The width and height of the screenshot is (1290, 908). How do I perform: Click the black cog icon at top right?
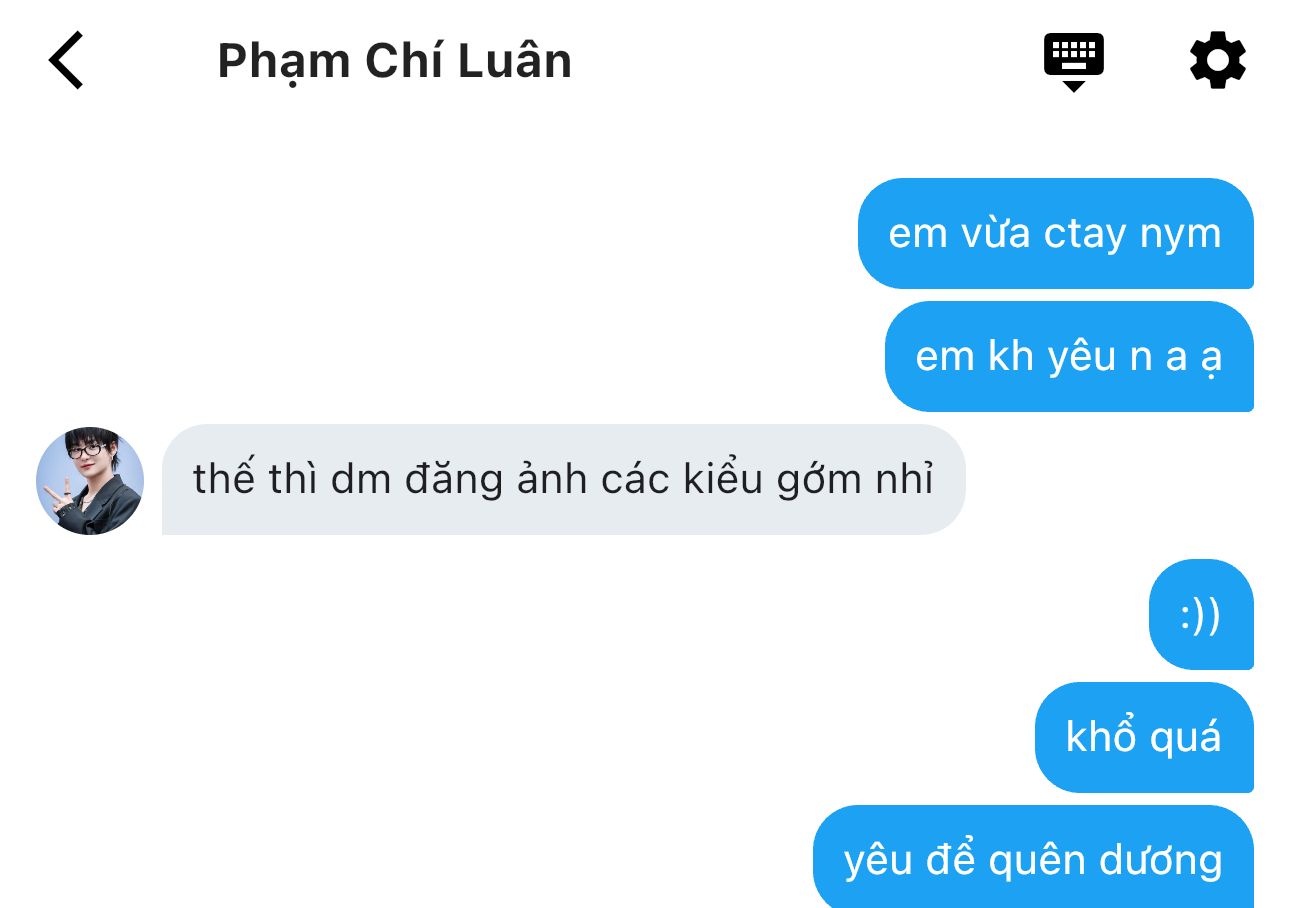click(1218, 60)
